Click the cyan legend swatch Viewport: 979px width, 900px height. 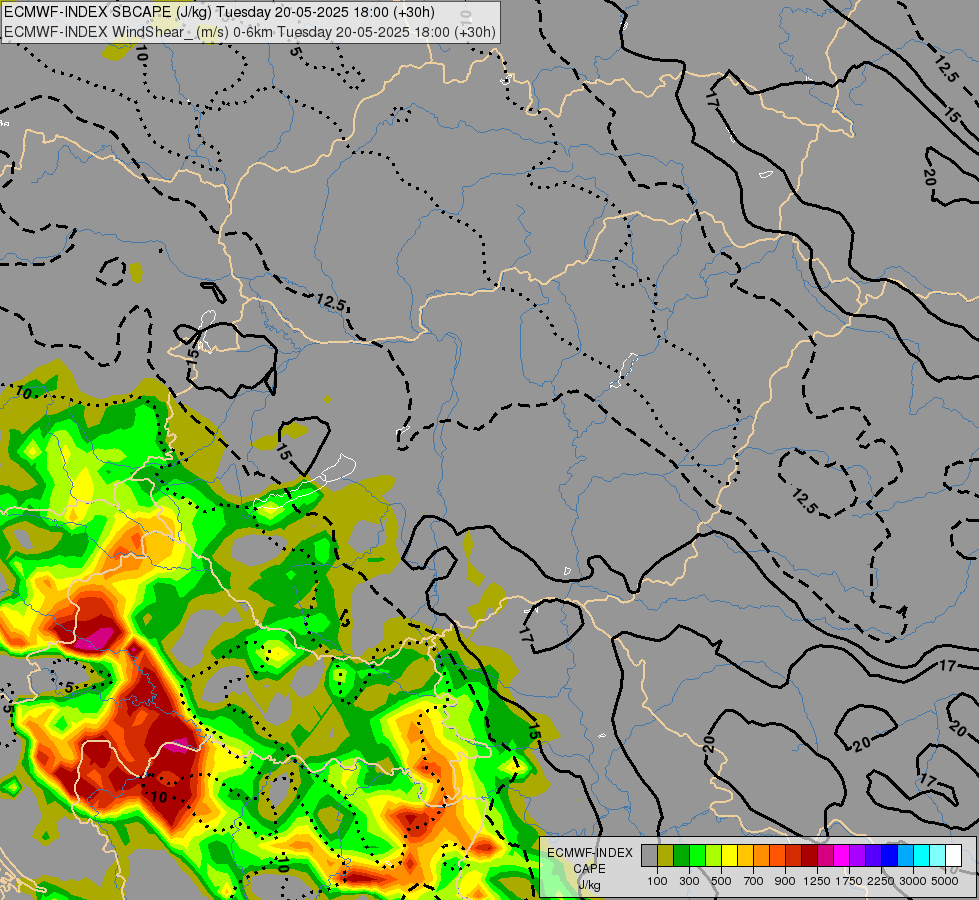[922, 855]
